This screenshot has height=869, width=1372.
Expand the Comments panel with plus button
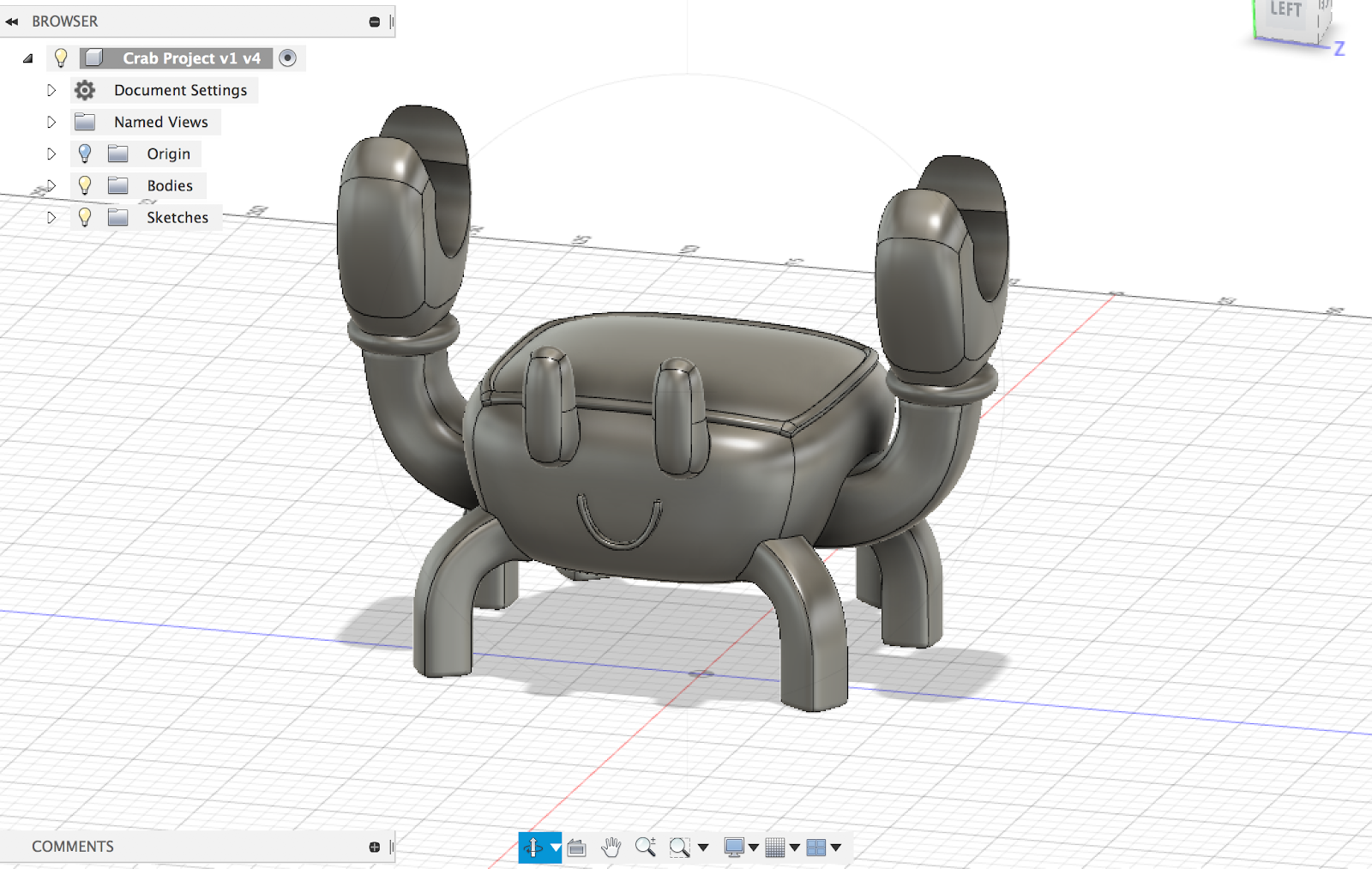[375, 847]
